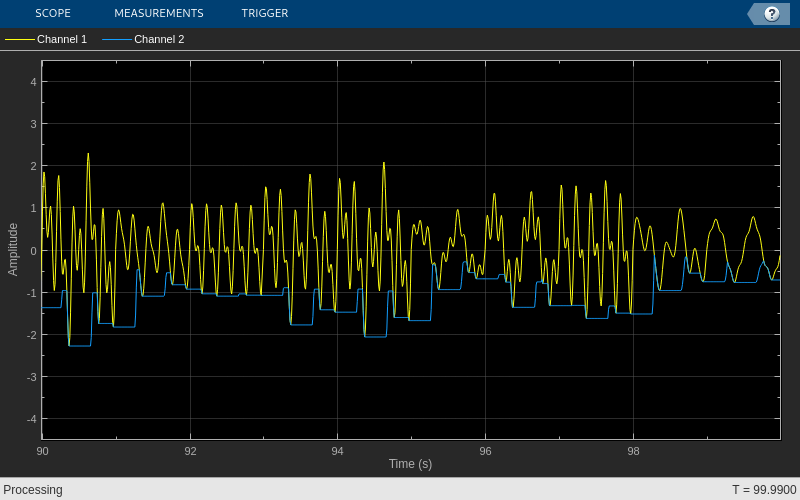Click the T = 99.9900 time readout
This screenshot has width=800, height=500.
click(x=764, y=490)
